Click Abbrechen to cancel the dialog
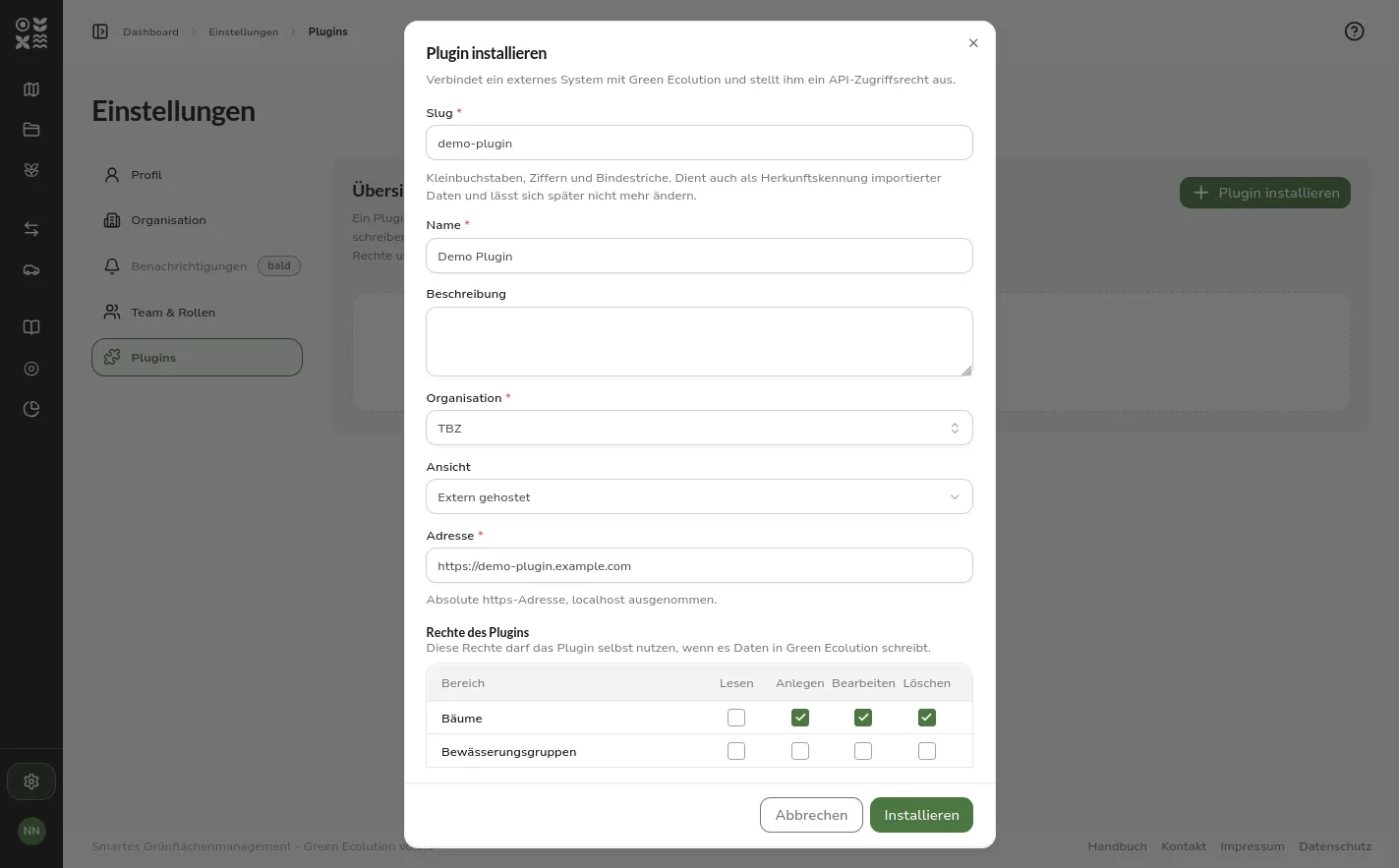This screenshot has height=868, width=1399. coord(811,815)
